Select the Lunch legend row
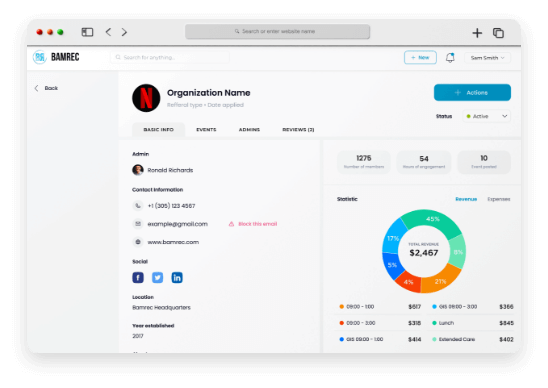 (x=473, y=323)
